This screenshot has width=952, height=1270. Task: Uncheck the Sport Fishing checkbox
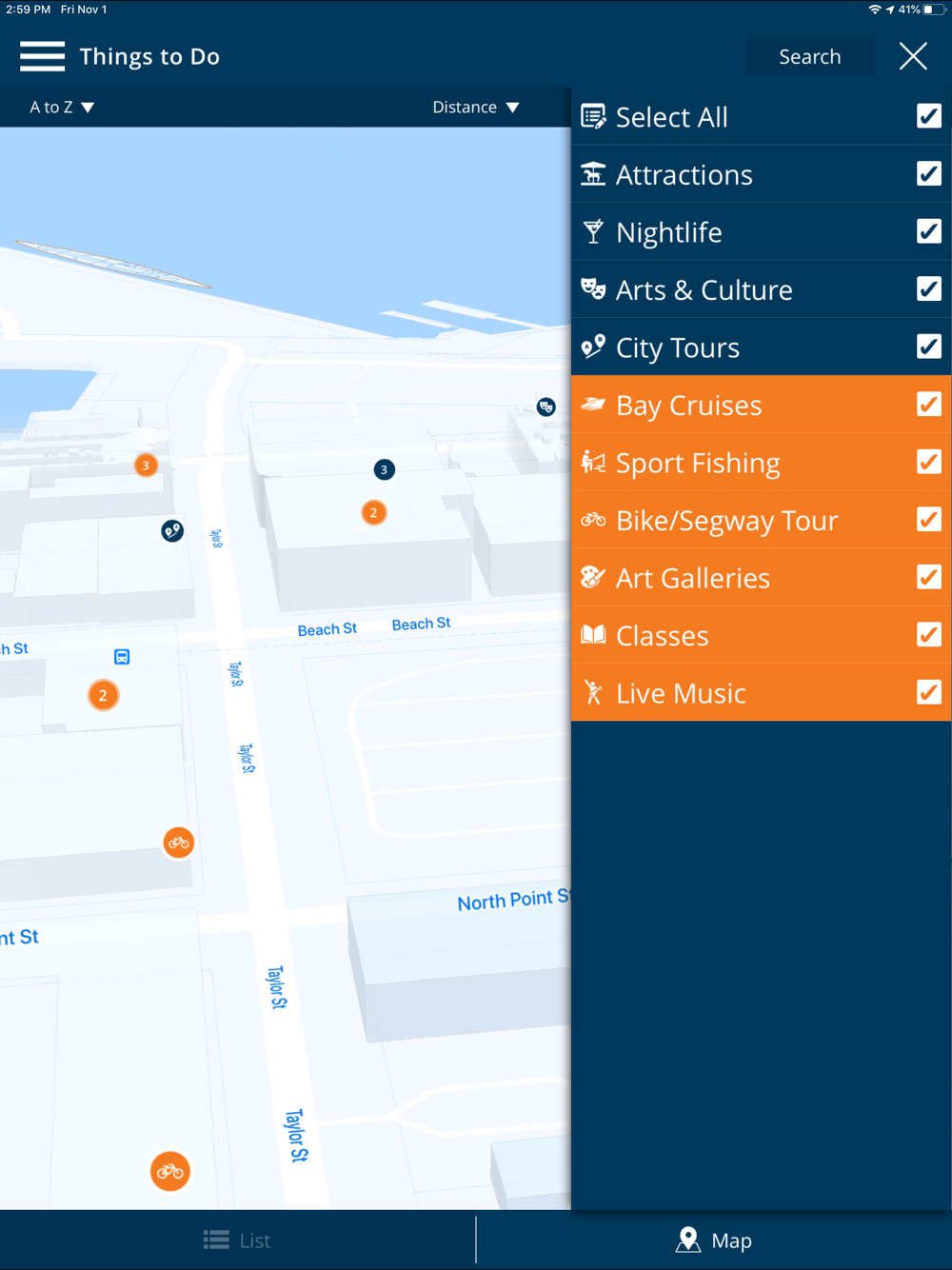point(929,462)
